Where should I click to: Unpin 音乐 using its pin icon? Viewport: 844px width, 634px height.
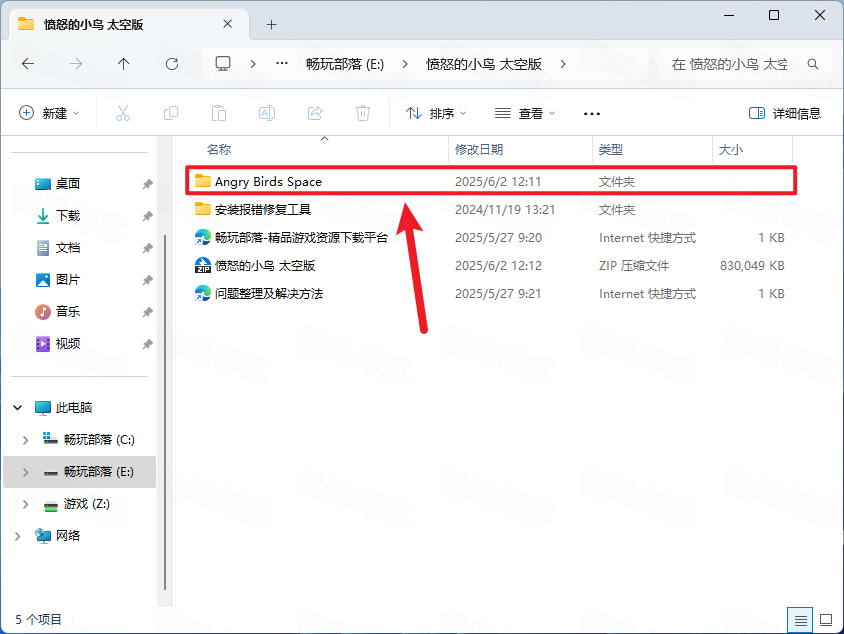(147, 312)
